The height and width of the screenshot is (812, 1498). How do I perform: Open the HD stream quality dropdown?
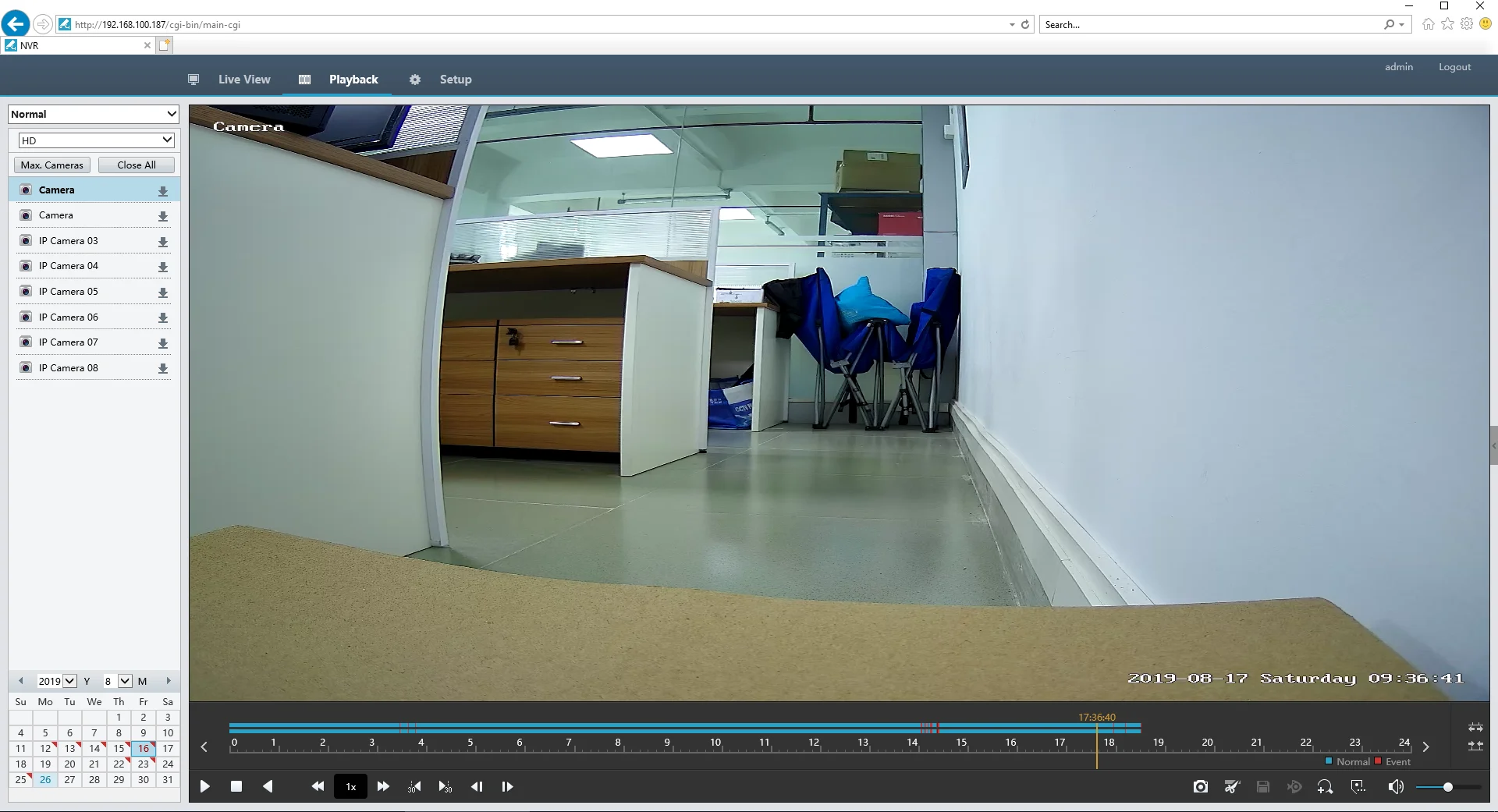tap(96, 140)
